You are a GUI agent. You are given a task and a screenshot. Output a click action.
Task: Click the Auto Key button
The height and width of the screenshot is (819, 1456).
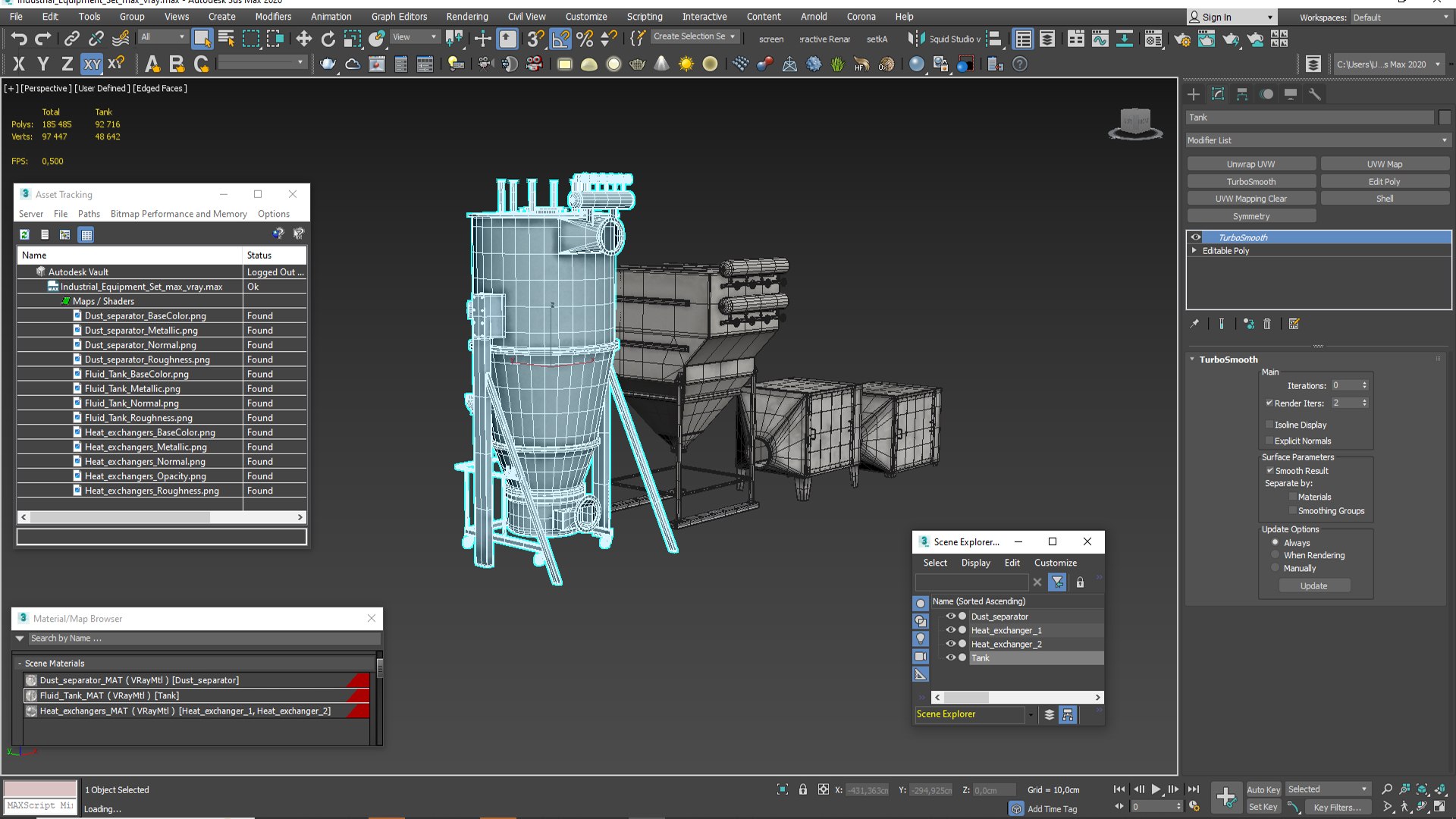pos(1263,789)
